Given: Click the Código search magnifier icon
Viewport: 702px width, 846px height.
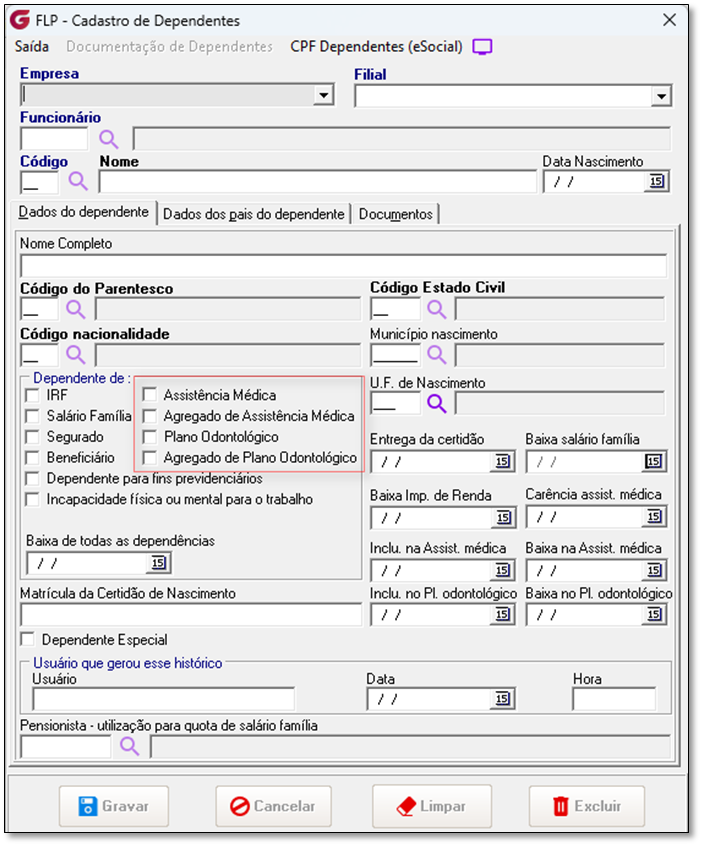Looking at the screenshot, I should [x=78, y=181].
